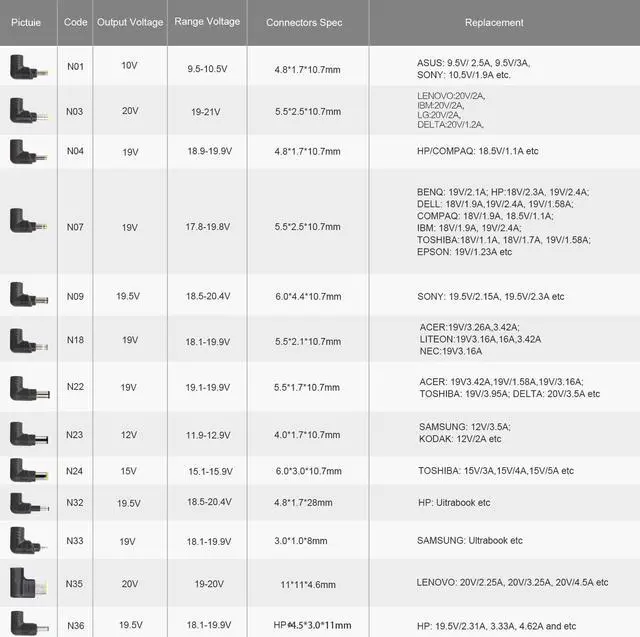Click the N07 connector tip picture
Viewport: 640px width, 637px height.
pyautogui.click(x=29, y=221)
